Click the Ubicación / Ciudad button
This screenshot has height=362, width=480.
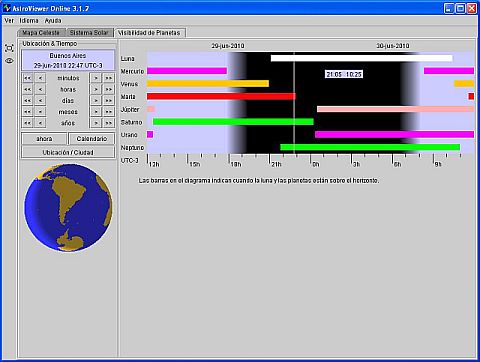pyautogui.click(x=68, y=152)
